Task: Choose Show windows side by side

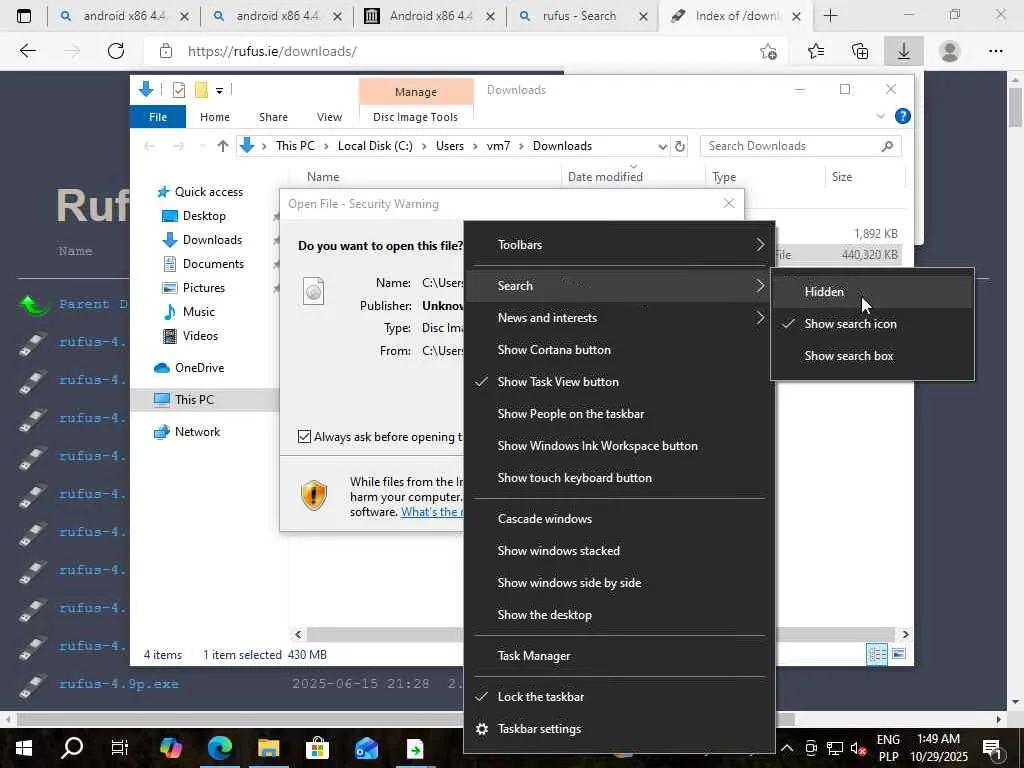Action: click(x=619, y=583)
